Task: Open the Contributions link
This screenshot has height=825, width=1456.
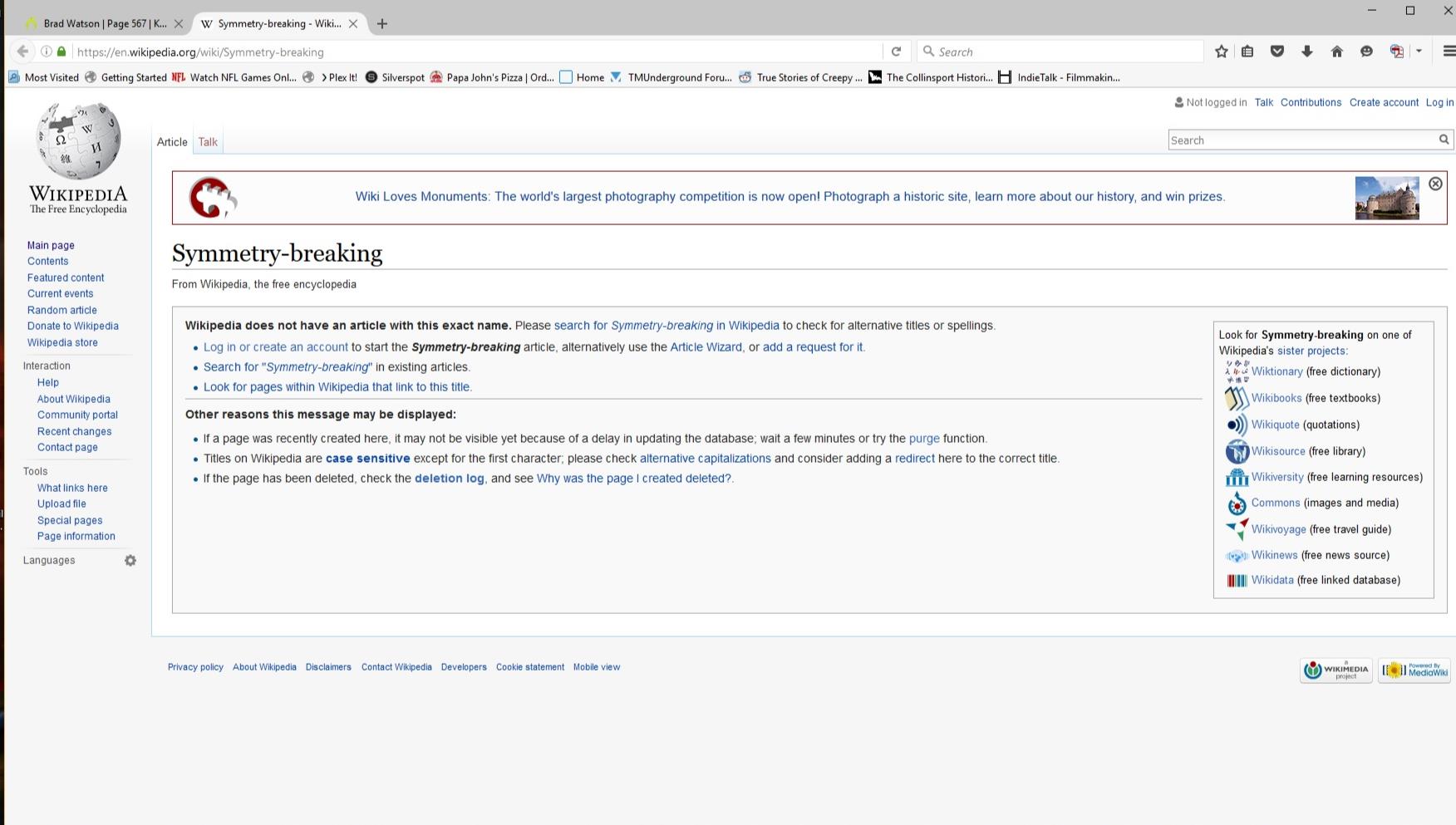Action: click(x=1311, y=102)
